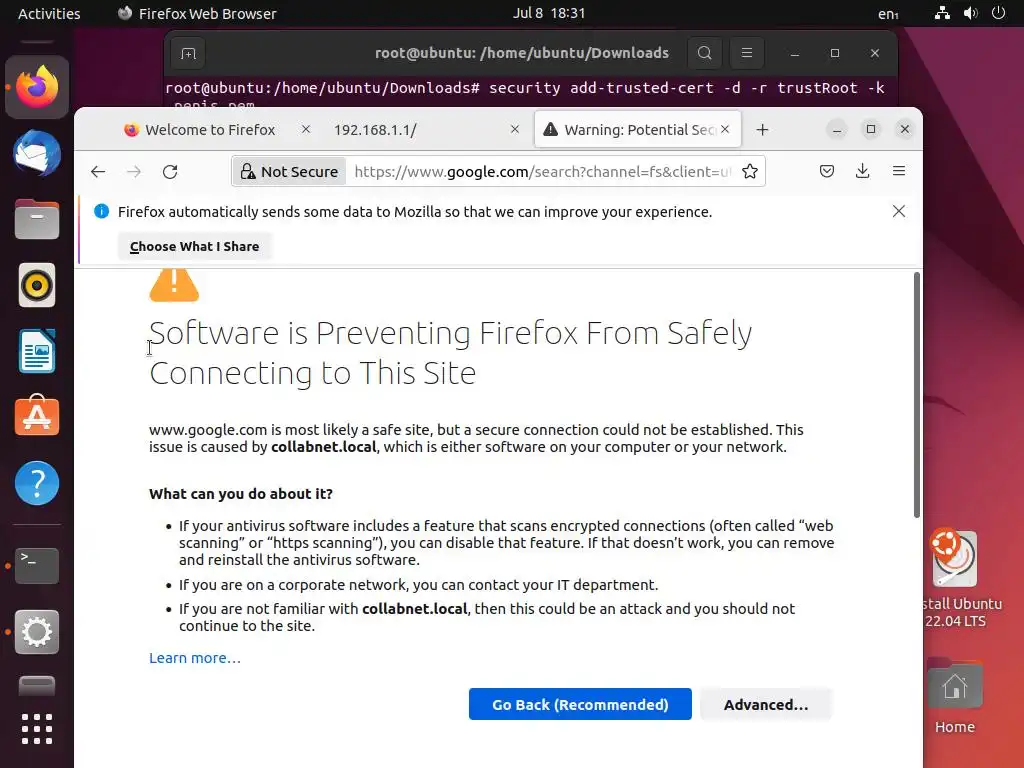Viewport: 1024px width, 768px height.
Task: Open Thunderbird Mail from the dock
Action: [37, 155]
